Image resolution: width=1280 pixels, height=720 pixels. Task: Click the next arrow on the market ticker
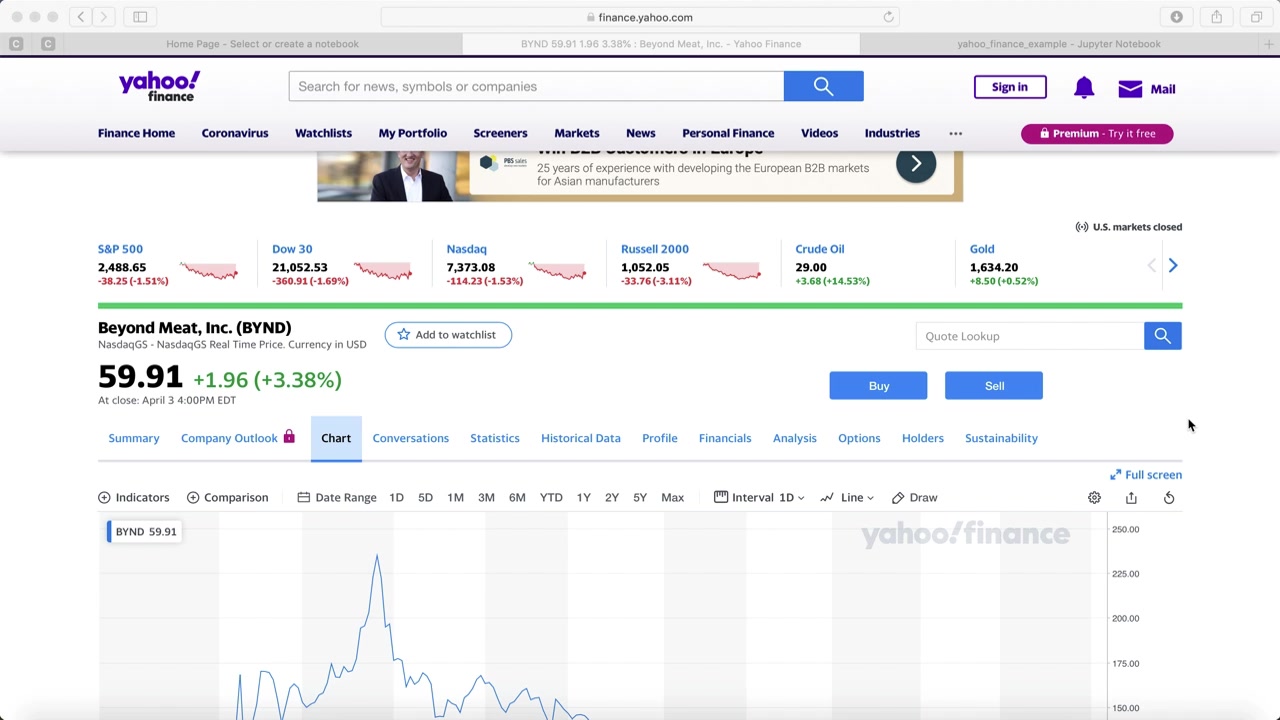tap(1173, 265)
